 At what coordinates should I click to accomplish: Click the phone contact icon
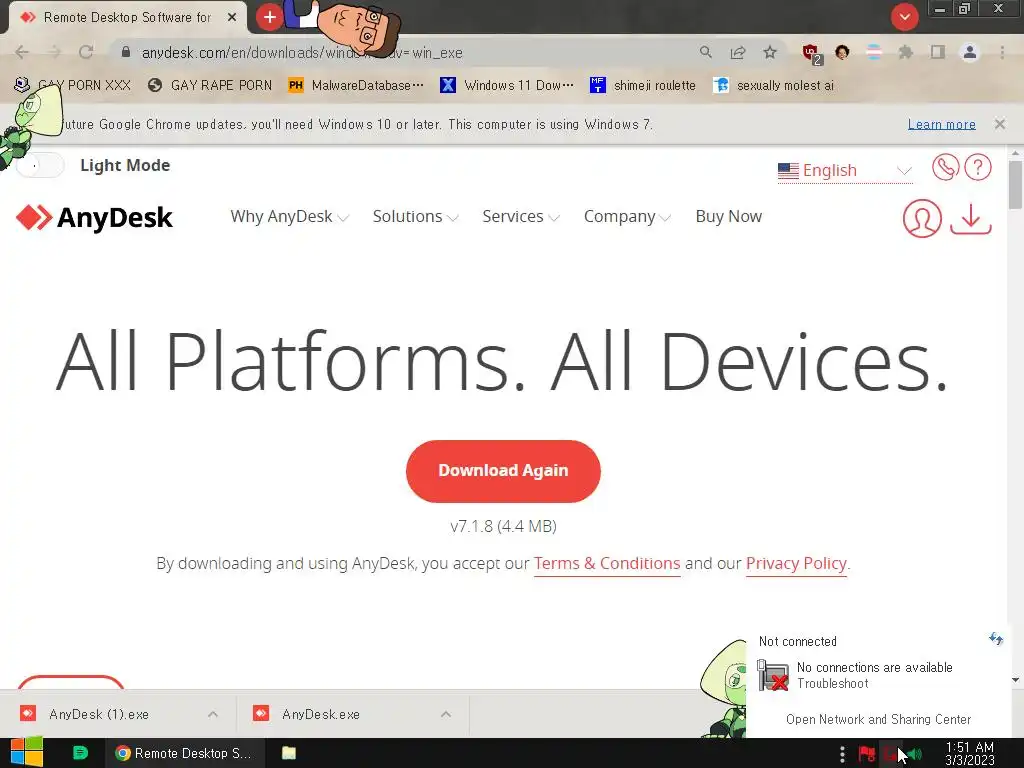pyautogui.click(x=945, y=167)
